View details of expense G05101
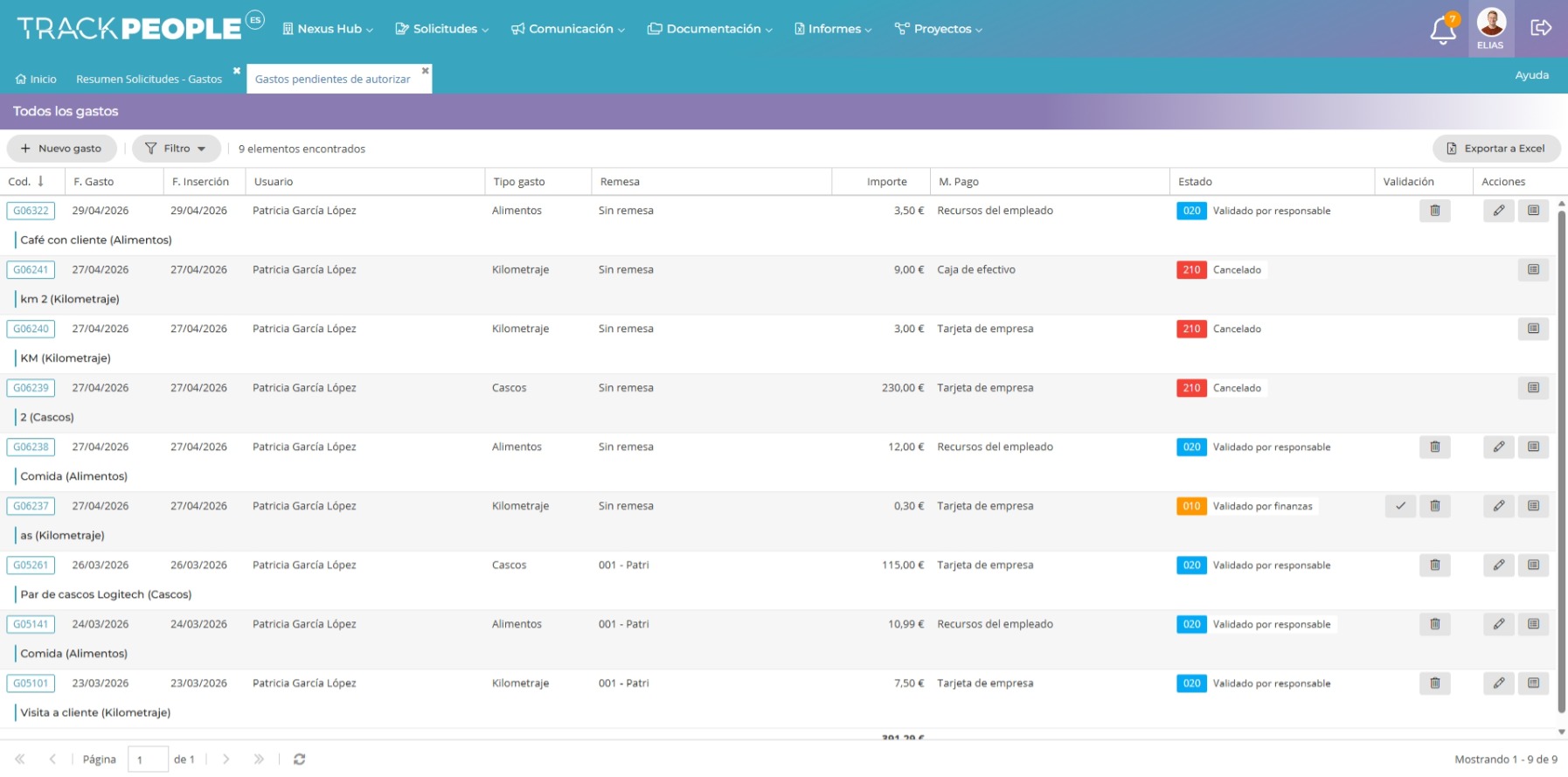The height and width of the screenshot is (777, 1568). (x=1533, y=683)
